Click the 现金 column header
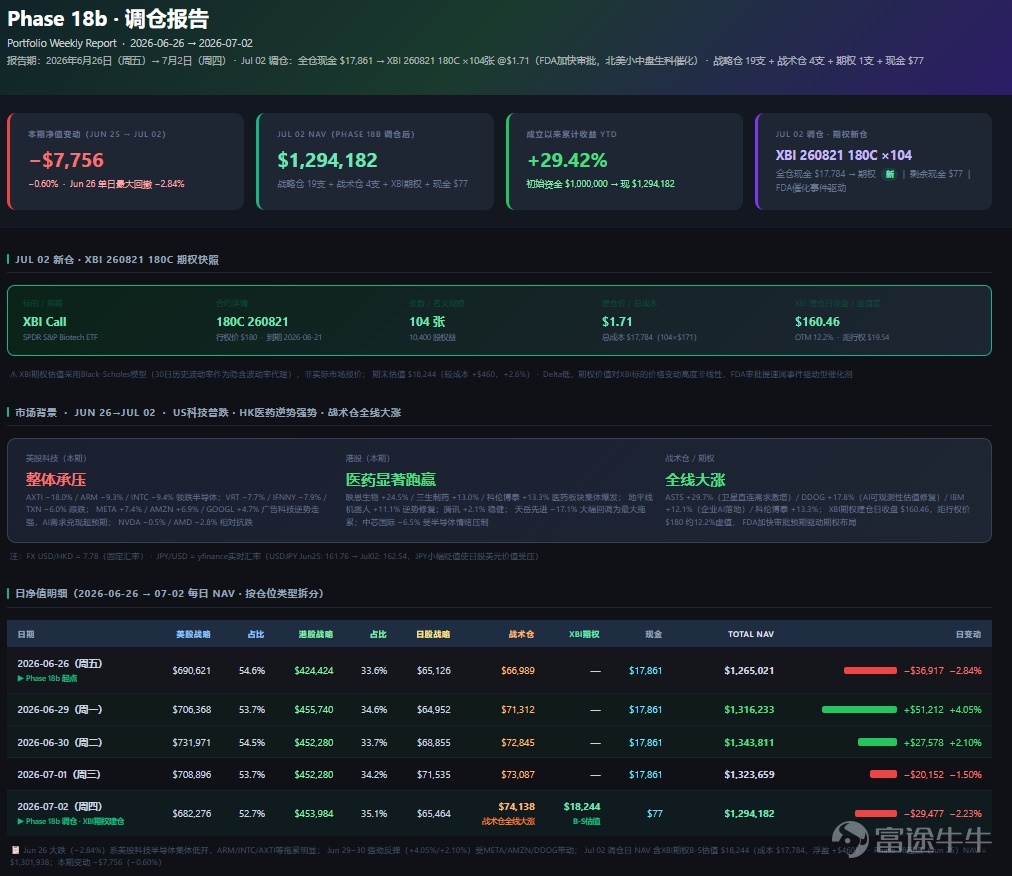The image size is (1012, 876). coord(654,635)
